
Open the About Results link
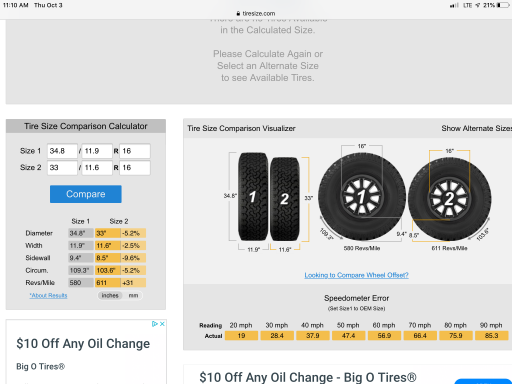click(48, 295)
